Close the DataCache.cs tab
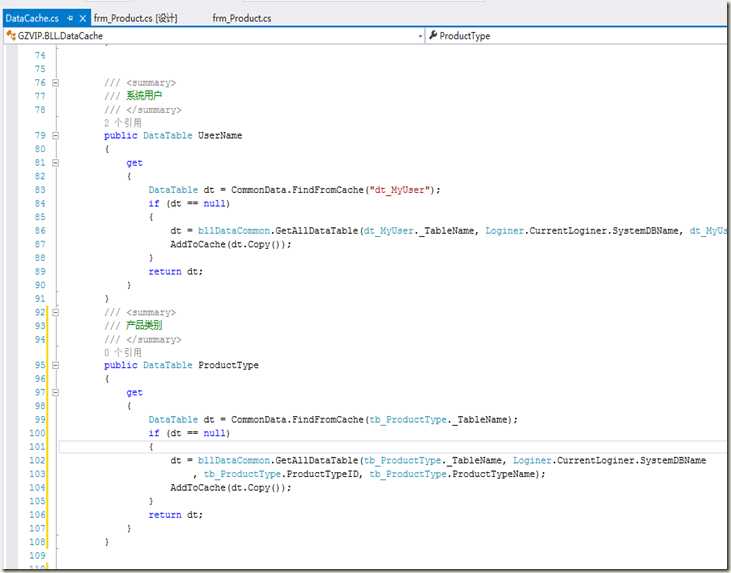 pyautogui.click(x=83, y=18)
